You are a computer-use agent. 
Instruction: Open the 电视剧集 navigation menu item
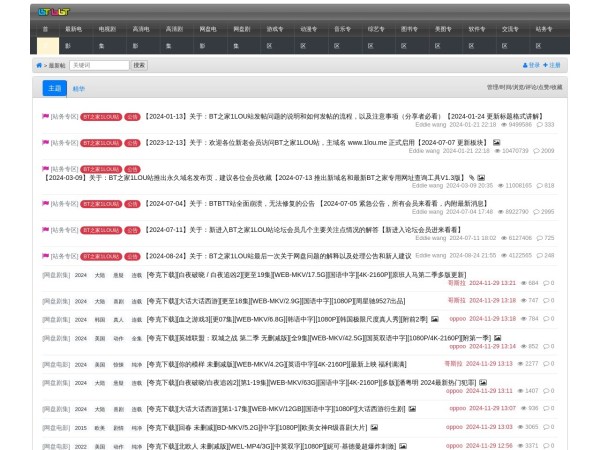pyautogui.click(x=107, y=30)
